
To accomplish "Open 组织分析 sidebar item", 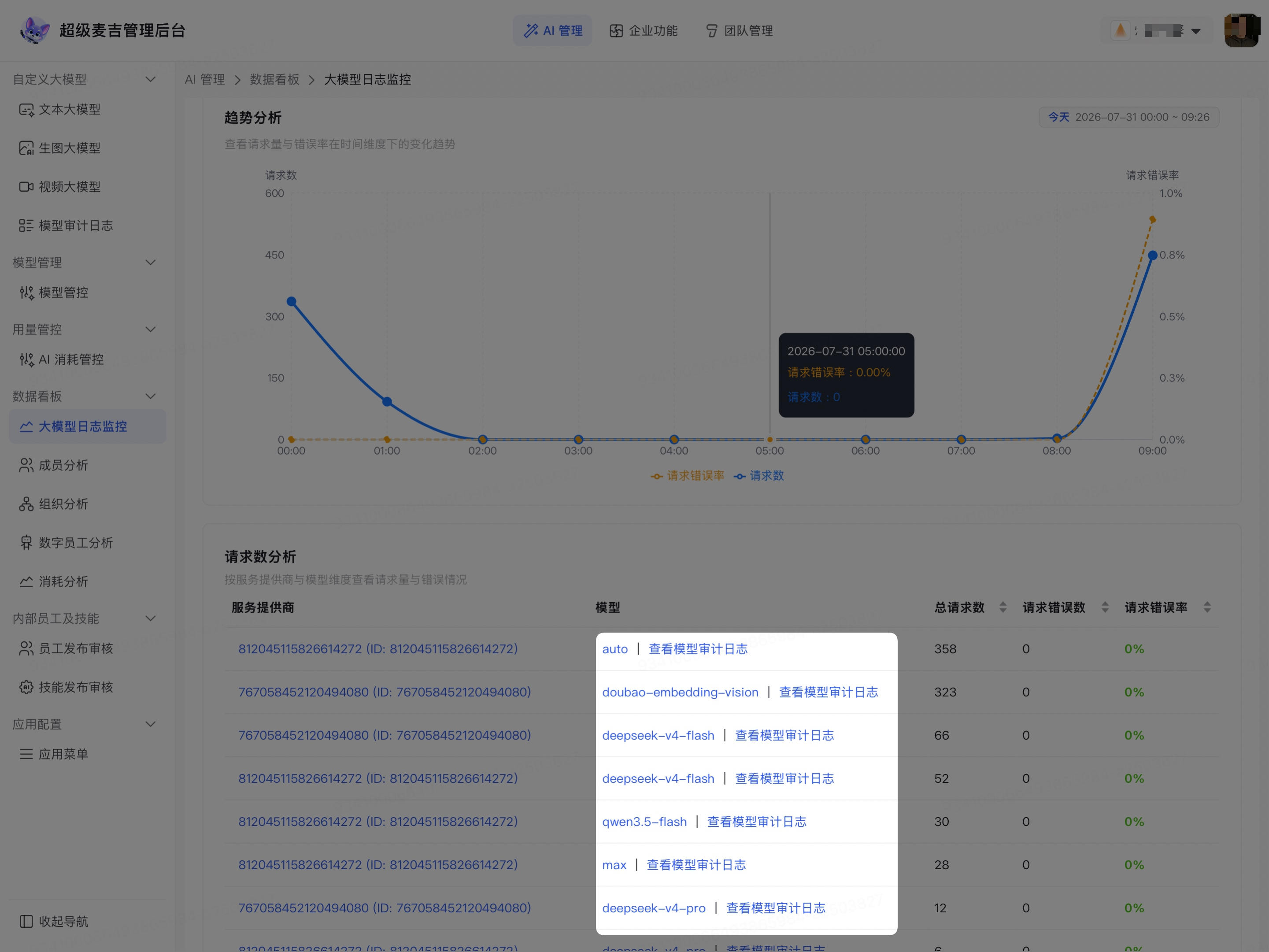I will (x=87, y=504).
